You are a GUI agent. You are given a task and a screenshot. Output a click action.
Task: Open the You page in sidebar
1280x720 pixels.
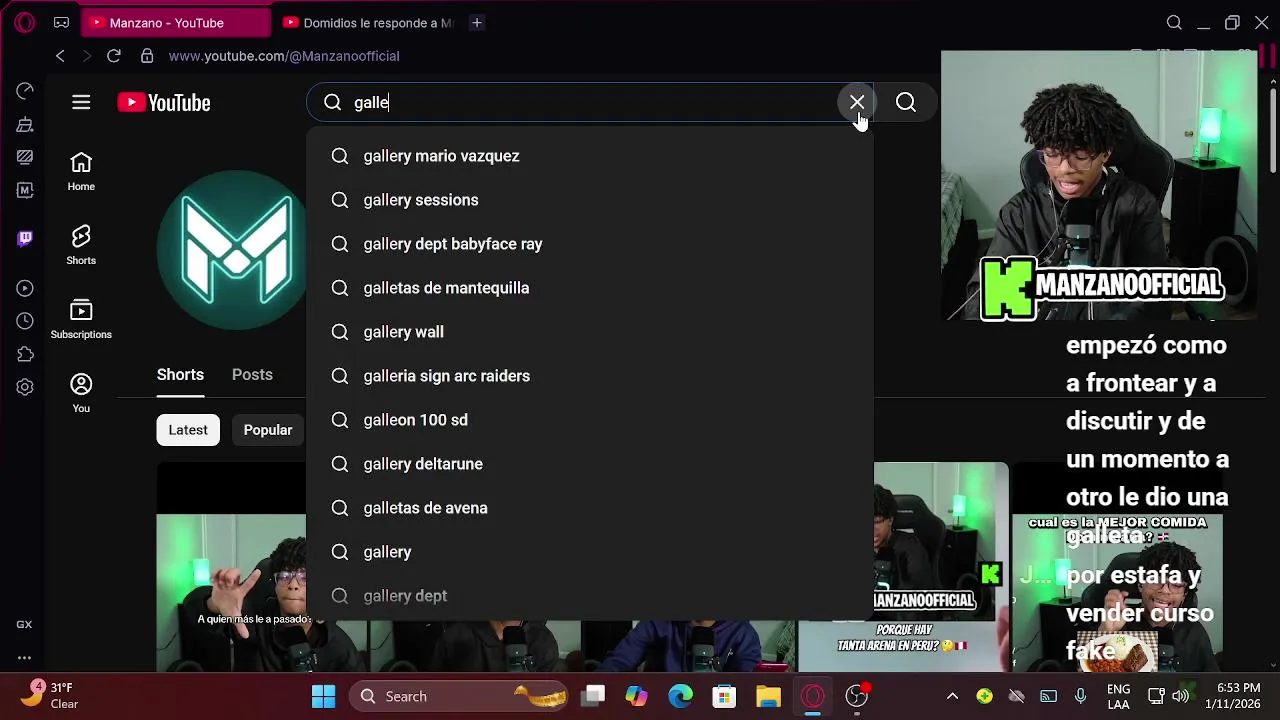coord(81,394)
